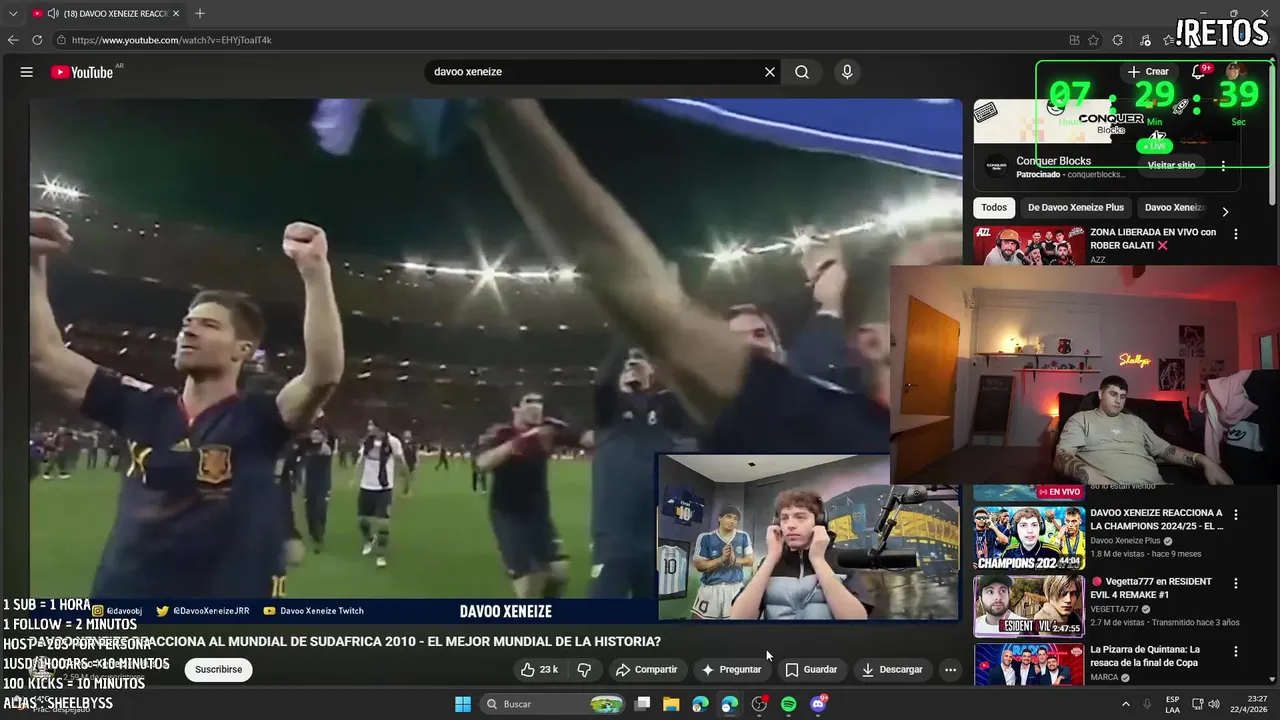The width and height of the screenshot is (1280, 720).
Task: Open Discord from the taskbar
Action: click(x=818, y=704)
